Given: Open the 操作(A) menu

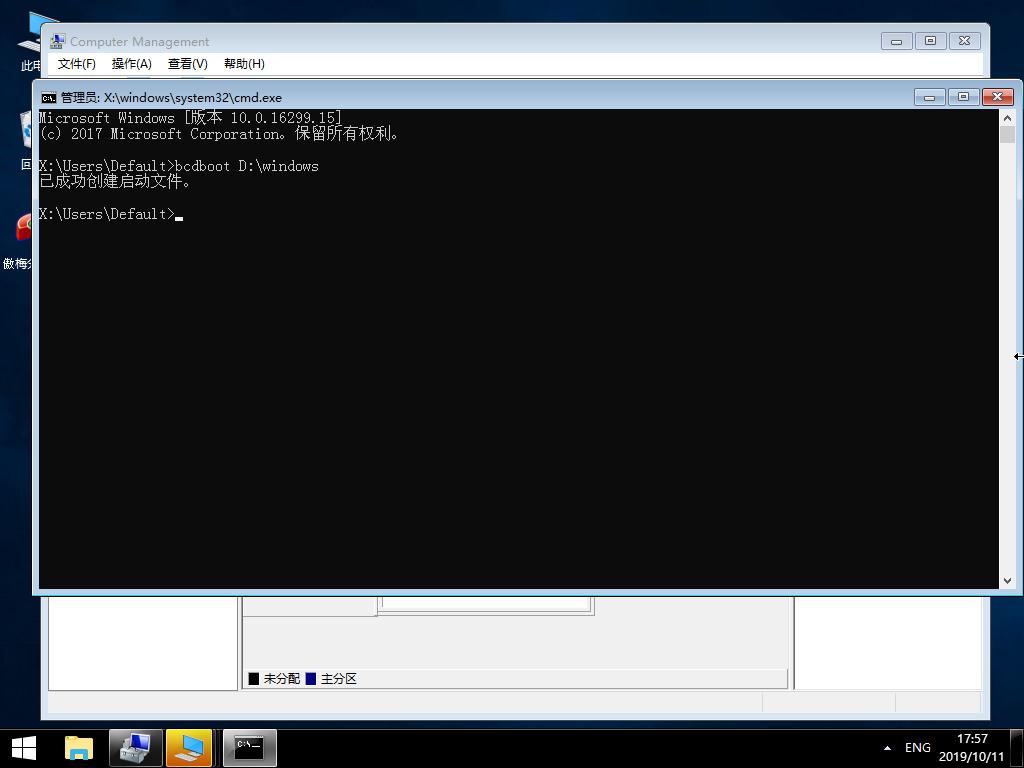Looking at the screenshot, I should click(131, 64).
